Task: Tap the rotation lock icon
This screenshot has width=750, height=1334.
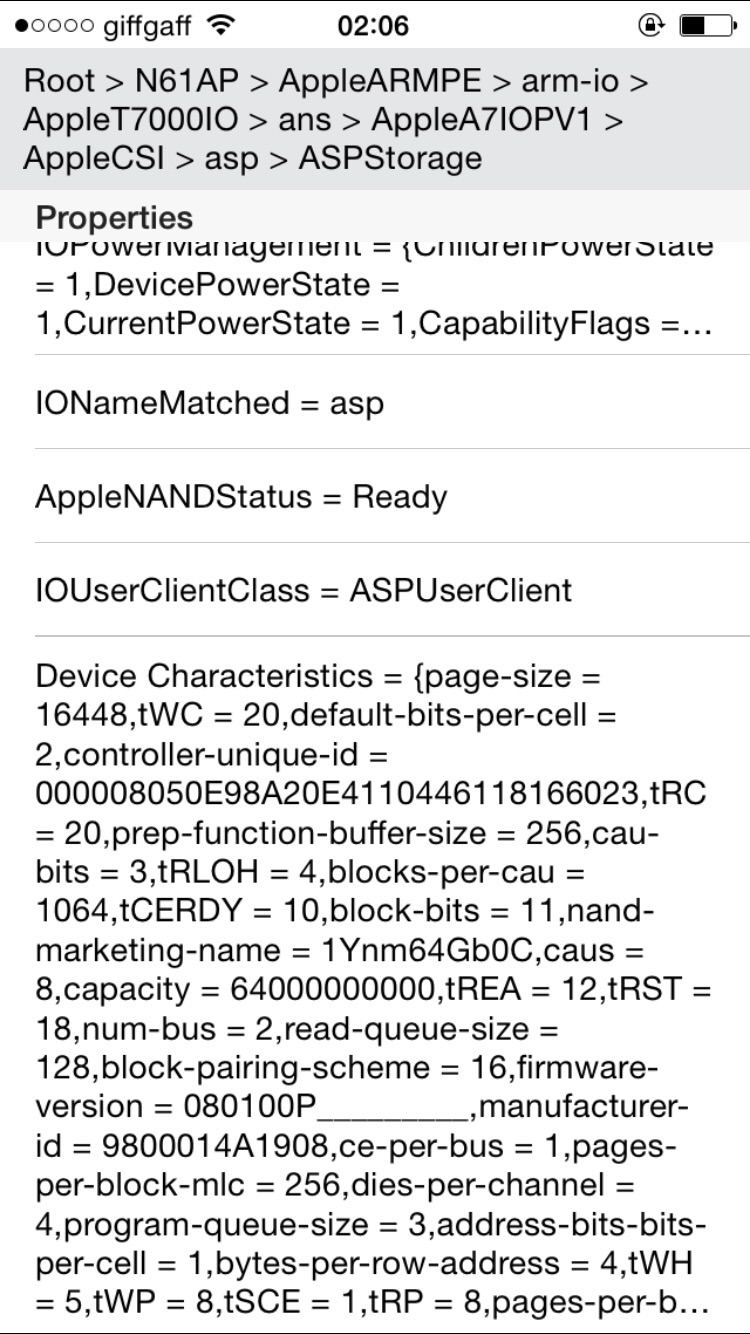Action: pos(651,25)
